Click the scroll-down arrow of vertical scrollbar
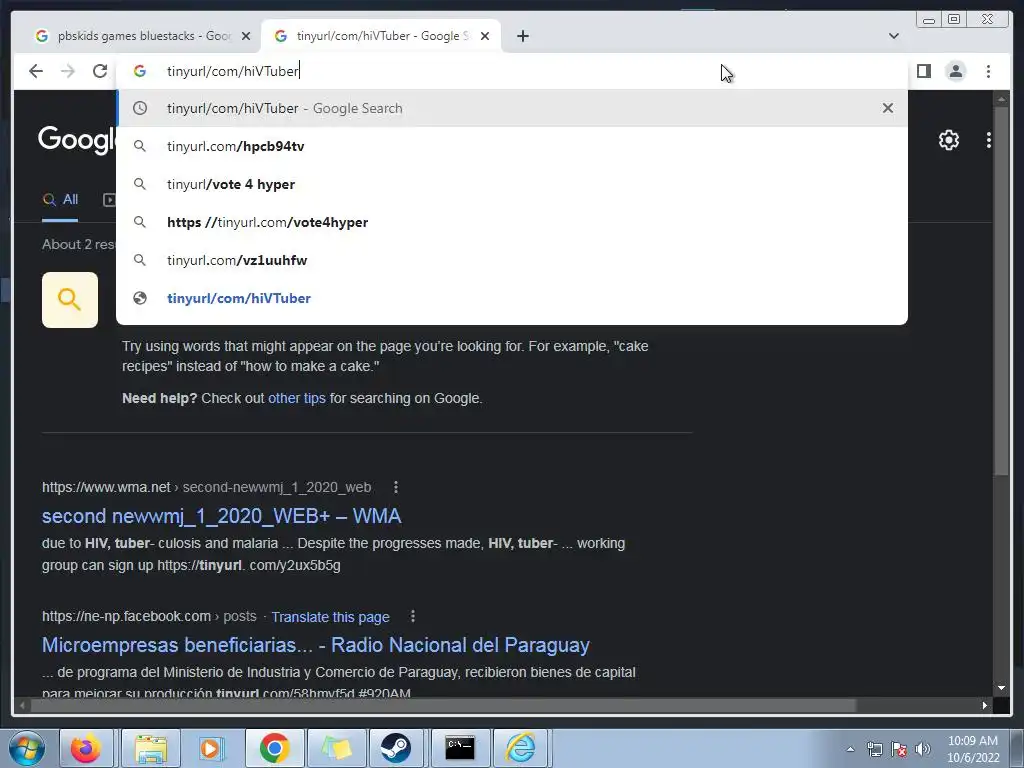The image size is (1024, 768). pos(1001,688)
